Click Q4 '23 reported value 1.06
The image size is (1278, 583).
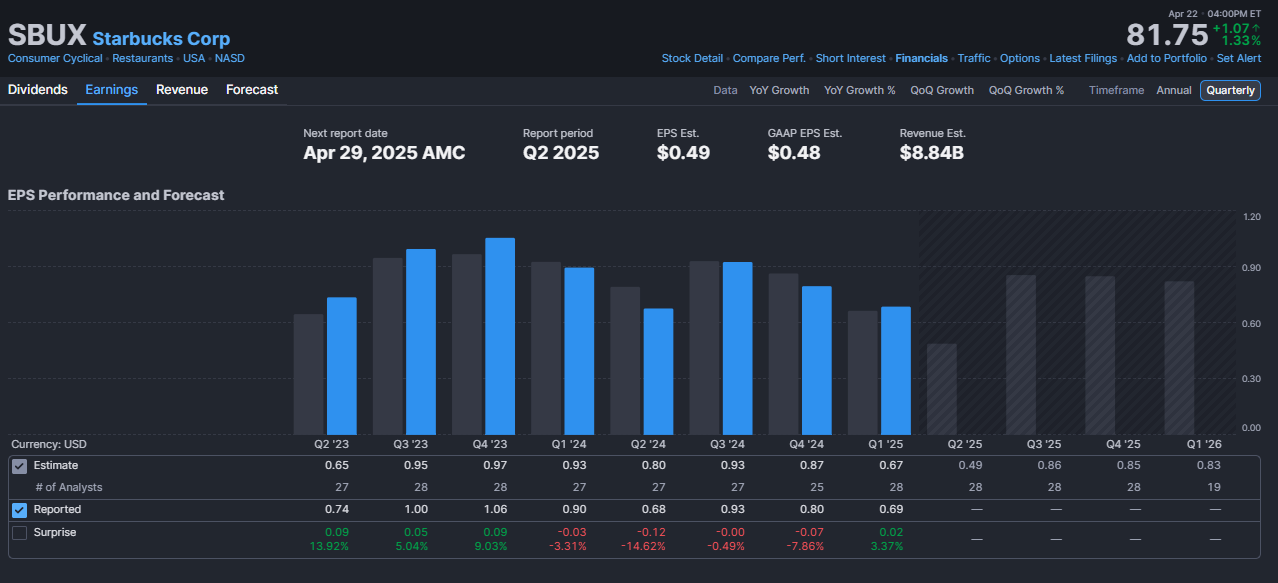(x=497, y=510)
